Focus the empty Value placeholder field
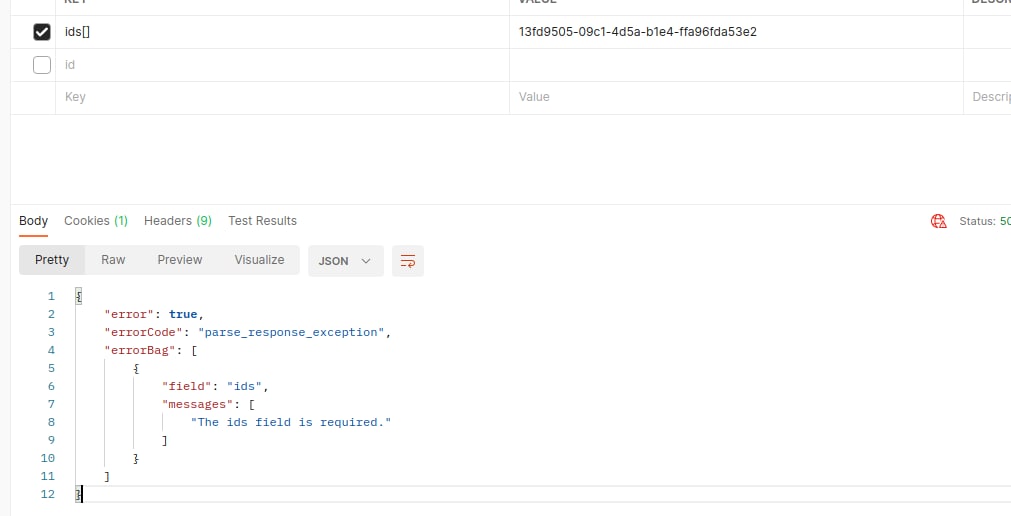The image size is (1011, 516). tap(735, 97)
